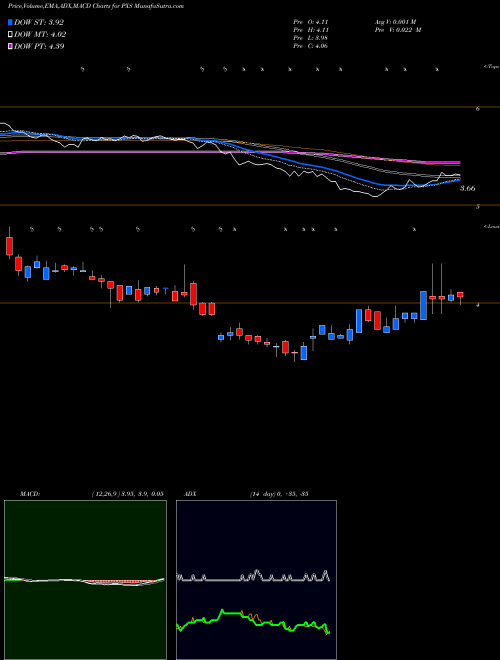Image resolution: width=500 pixels, height=660 pixels.
Task: Click the ADX '(14 day)' values text
Action: [x=279, y=494]
